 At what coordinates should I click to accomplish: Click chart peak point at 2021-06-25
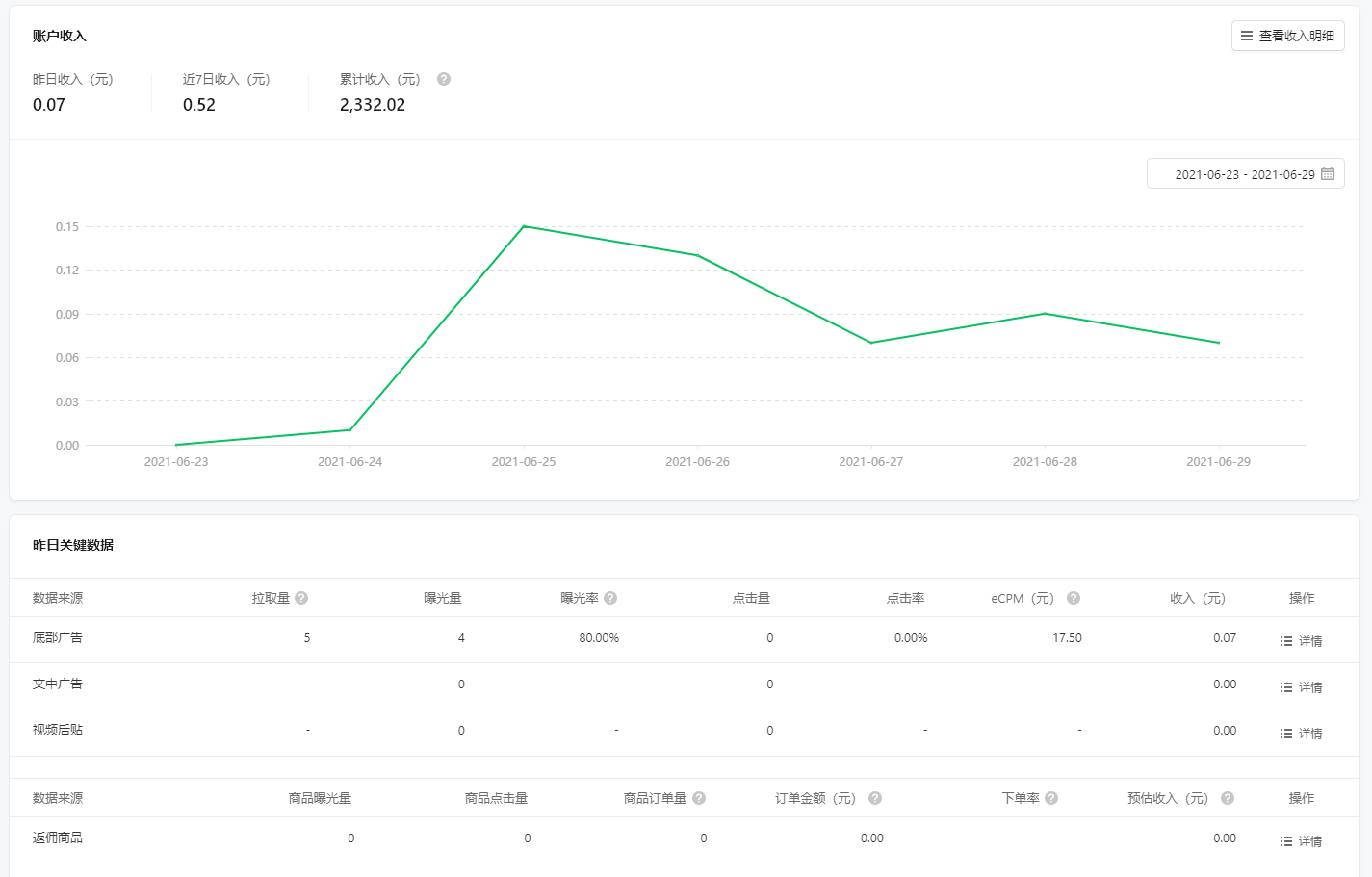(x=524, y=226)
